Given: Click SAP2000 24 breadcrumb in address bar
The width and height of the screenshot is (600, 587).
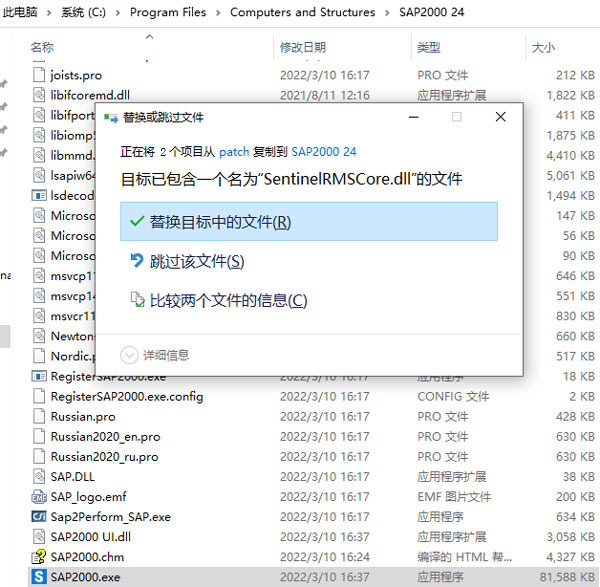Looking at the screenshot, I should [x=431, y=12].
